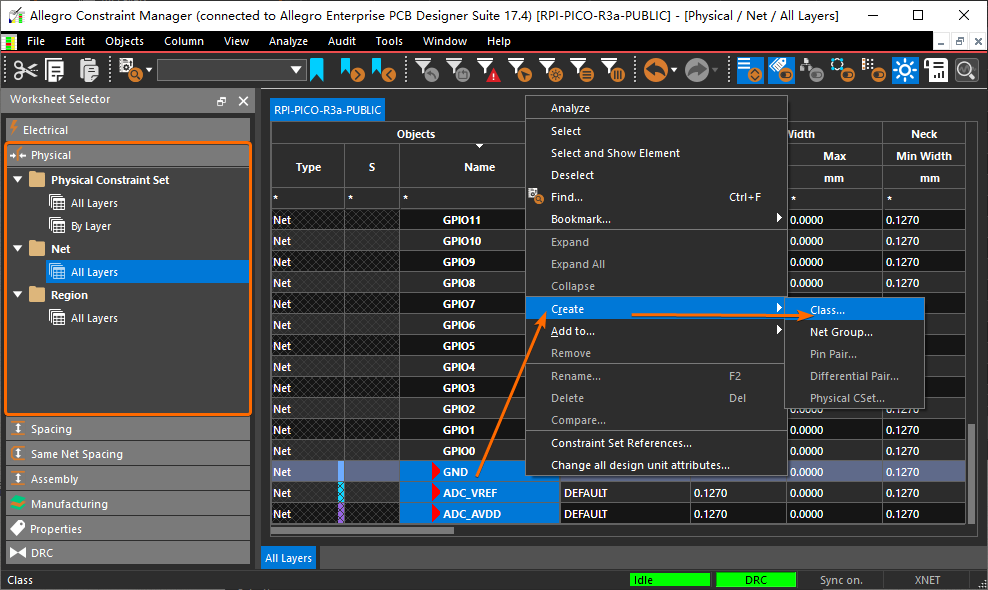The width and height of the screenshot is (988, 590).
Task: Click the Undo arrow icon
Action: pyautogui.click(x=655, y=70)
